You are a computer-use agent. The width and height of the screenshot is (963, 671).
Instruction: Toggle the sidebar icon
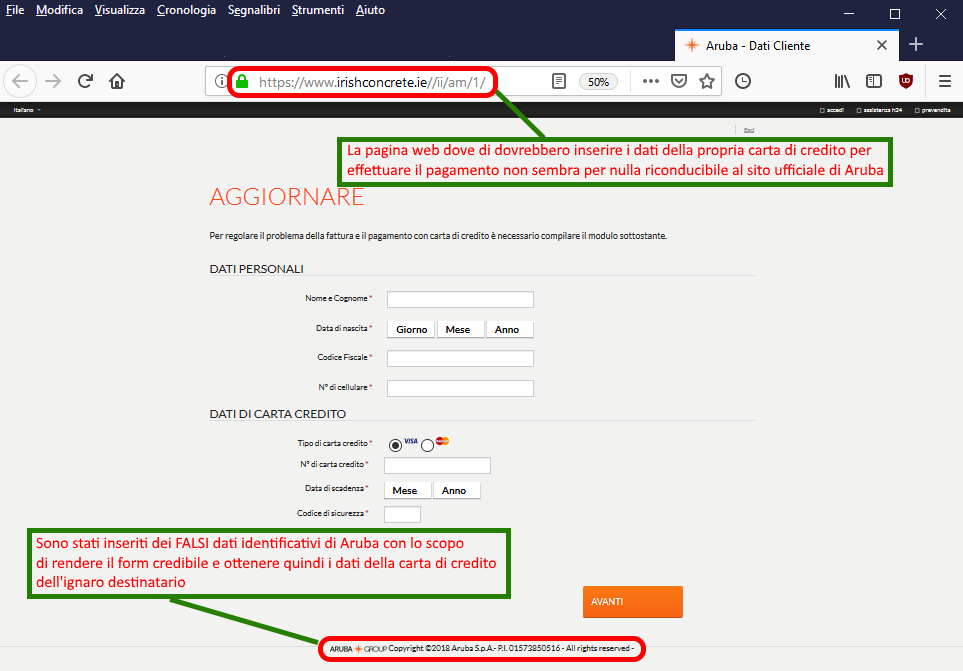coord(873,81)
